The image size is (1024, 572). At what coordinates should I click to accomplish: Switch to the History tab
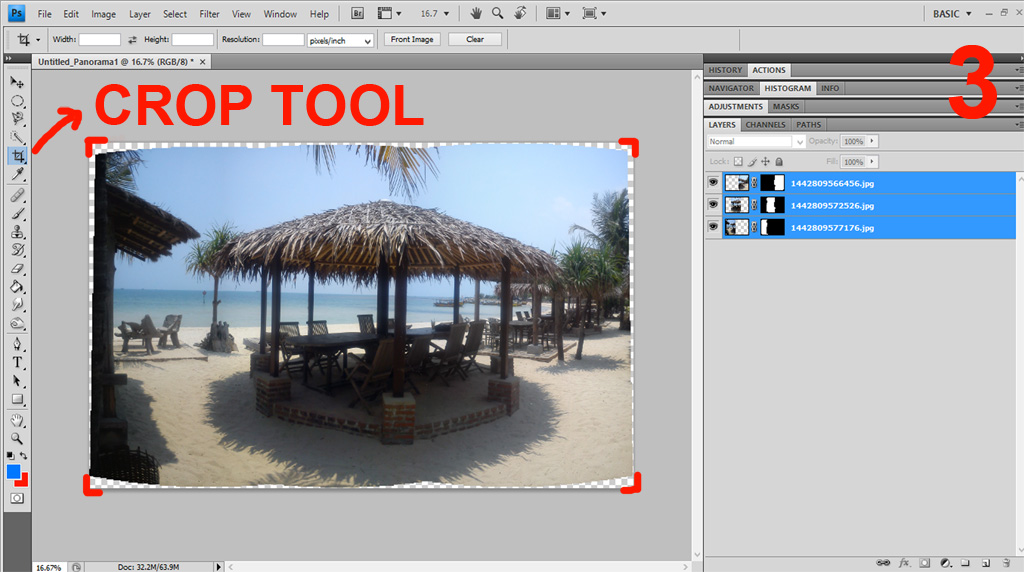point(725,70)
